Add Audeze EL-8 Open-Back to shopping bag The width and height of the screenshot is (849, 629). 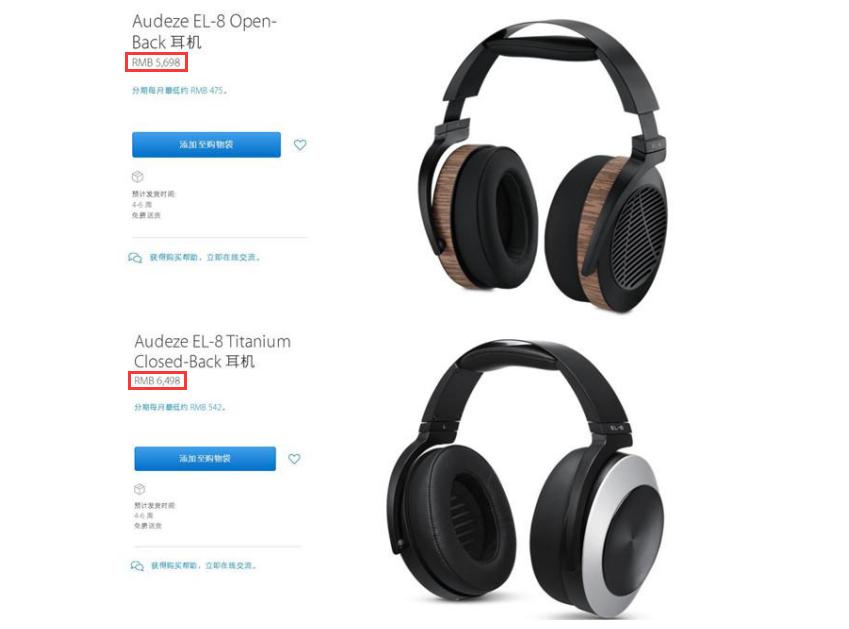tap(206, 145)
